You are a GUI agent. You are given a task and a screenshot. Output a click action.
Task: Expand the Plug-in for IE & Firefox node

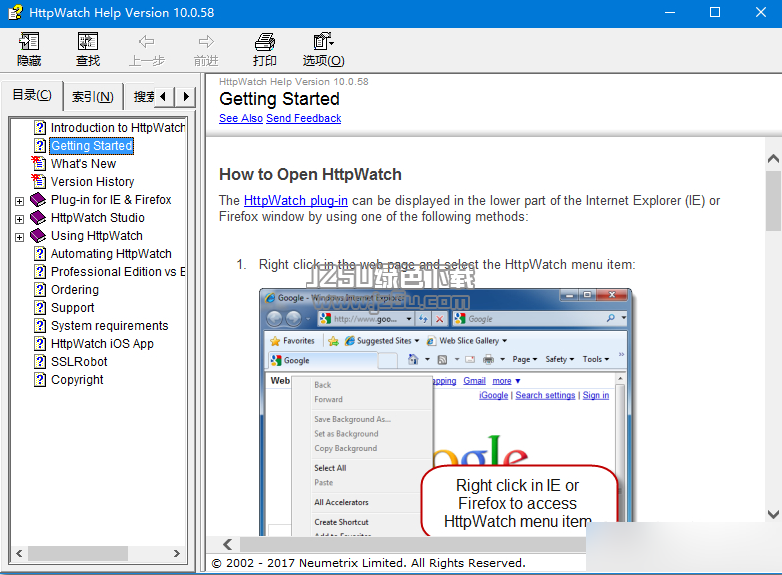(19, 201)
